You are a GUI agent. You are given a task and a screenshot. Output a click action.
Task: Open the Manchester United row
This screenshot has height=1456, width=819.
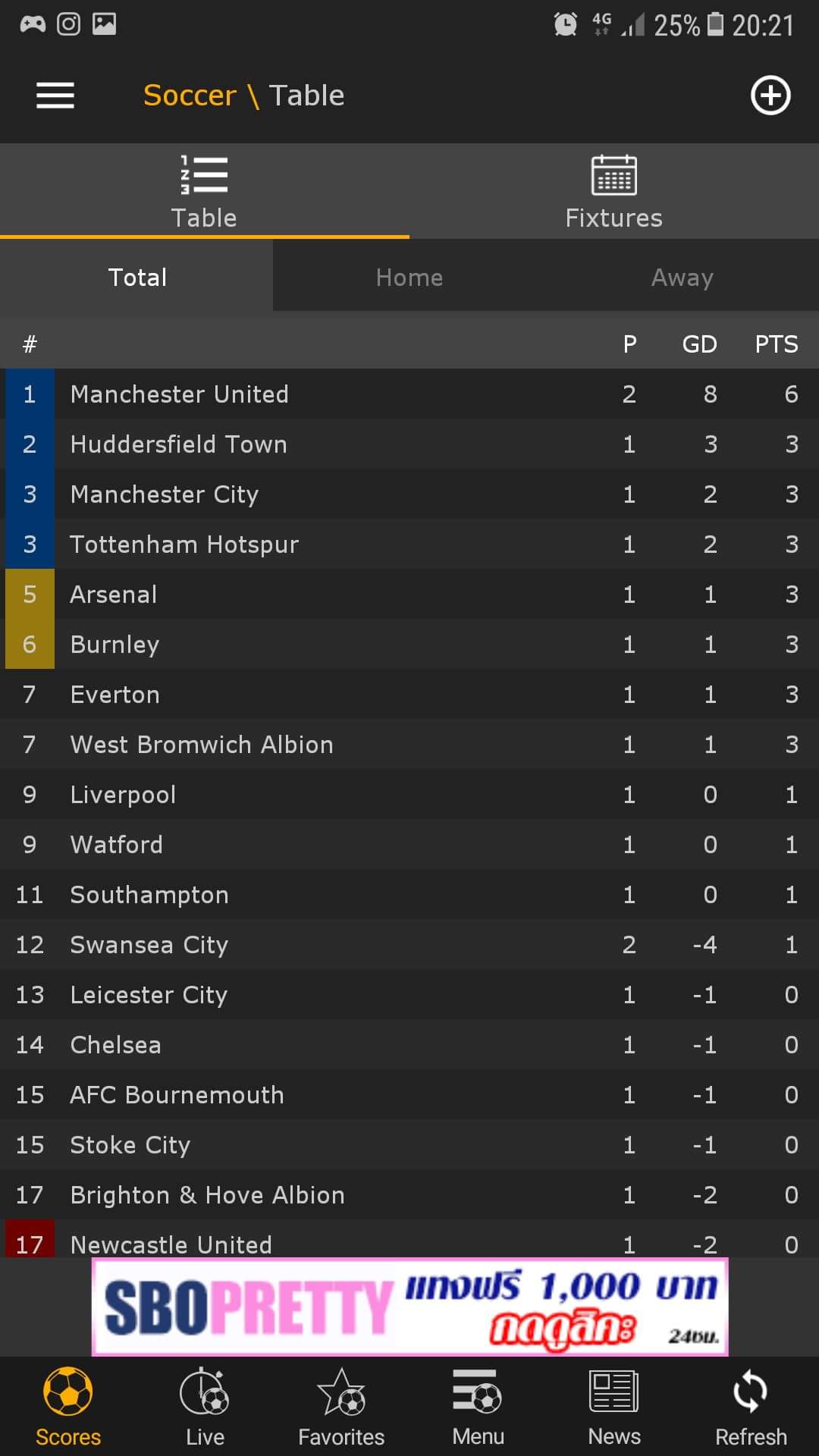409,394
